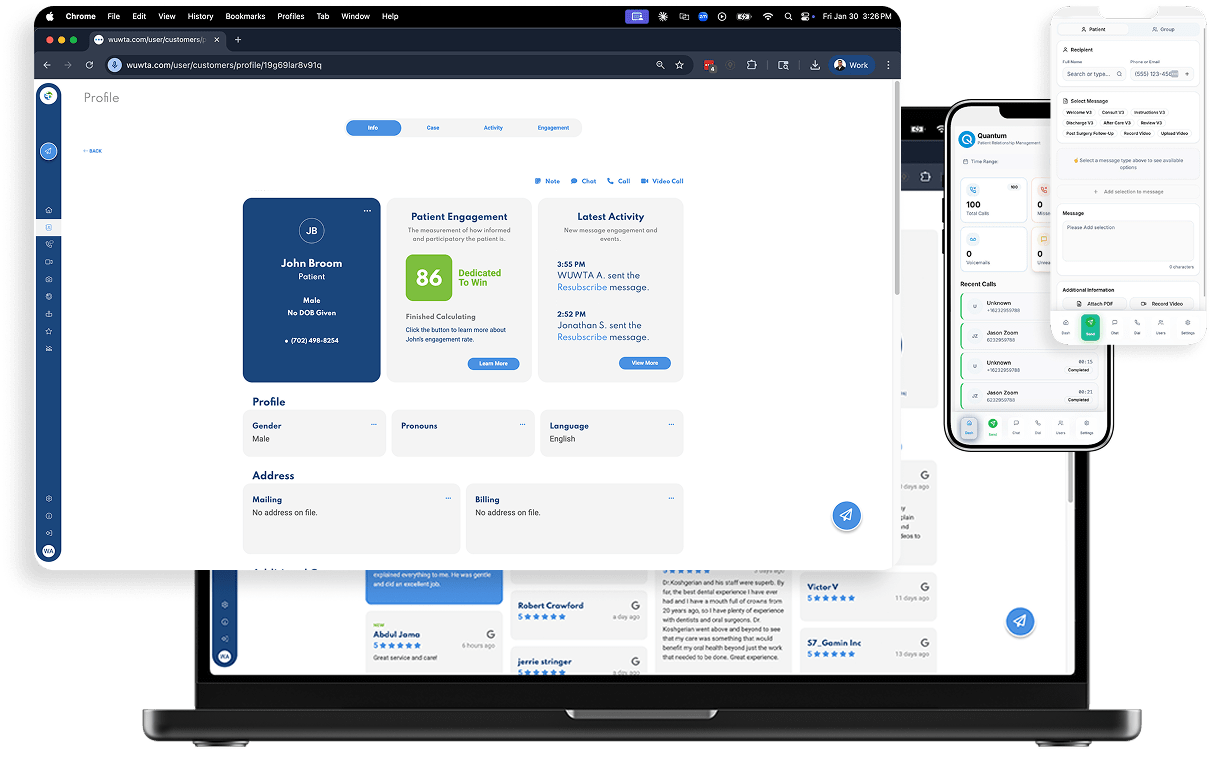The height and width of the screenshot is (766, 1211).
Task: Open three-dot menu on Pronouns card
Action: 522,424
